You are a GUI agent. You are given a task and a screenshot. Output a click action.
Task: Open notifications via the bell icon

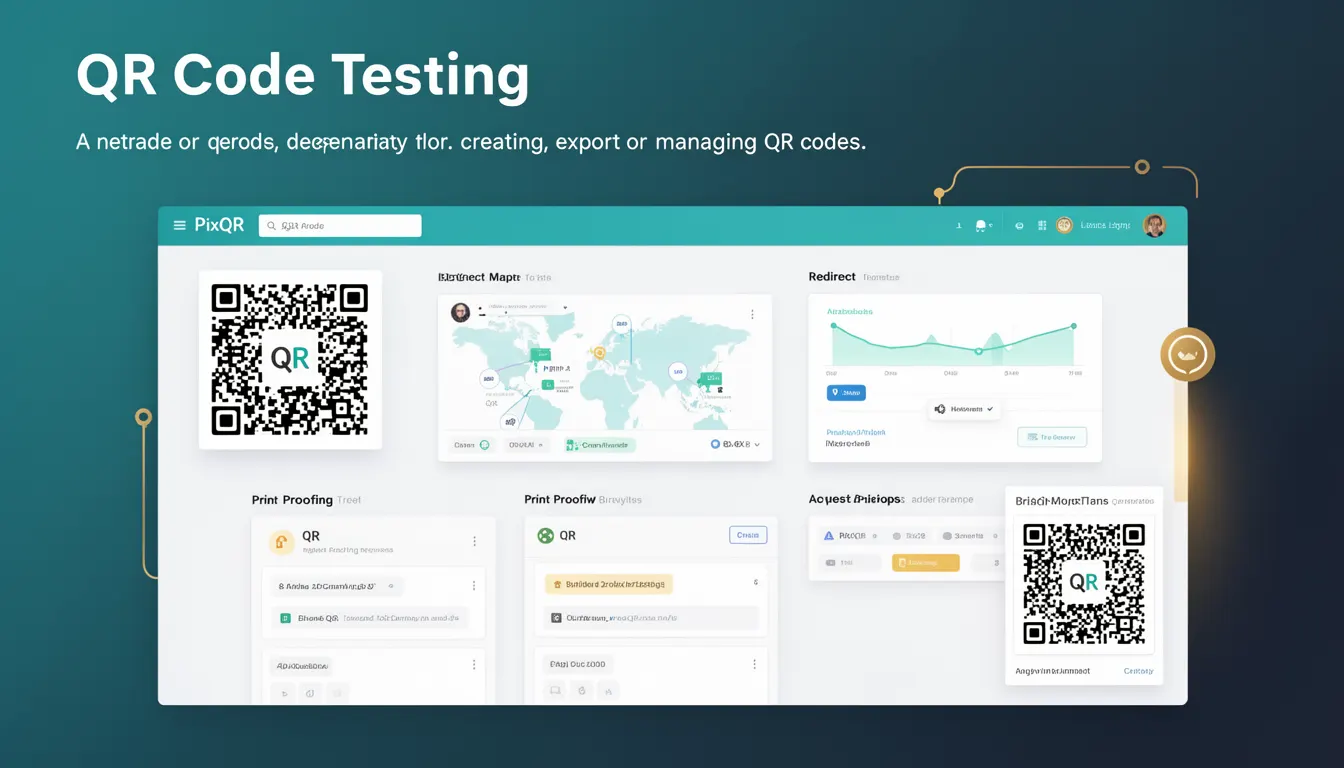coord(981,226)
